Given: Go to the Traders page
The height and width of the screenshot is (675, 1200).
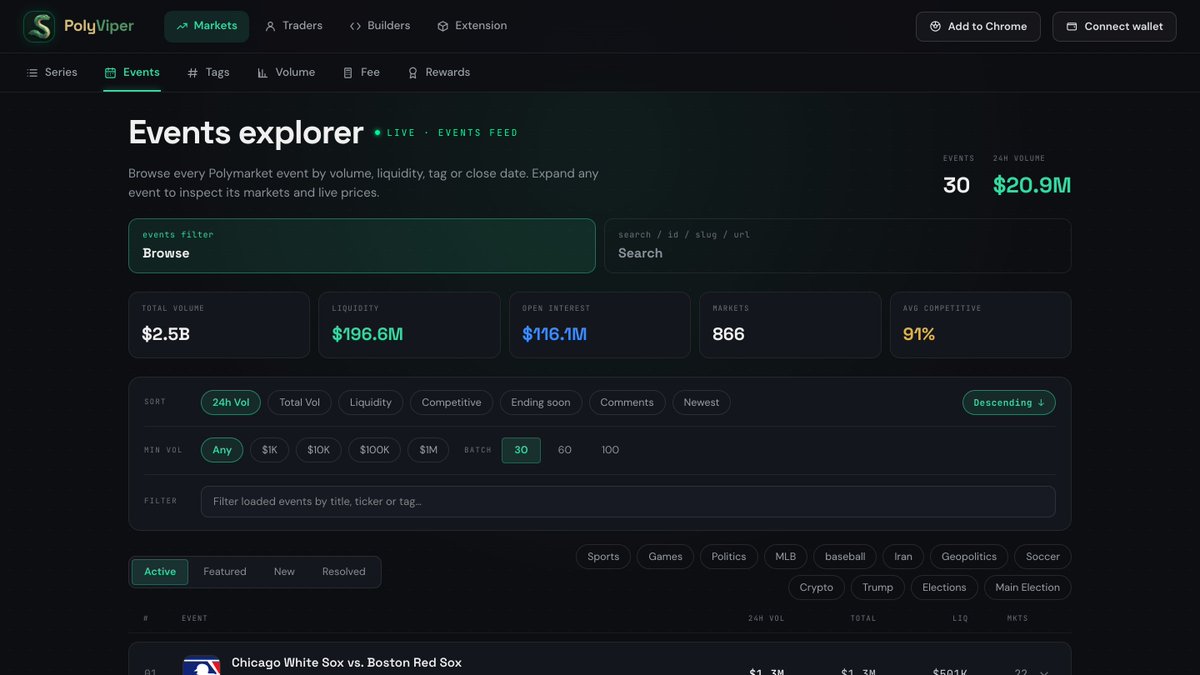Looking at the screenshot, I should tap(293, 26).
